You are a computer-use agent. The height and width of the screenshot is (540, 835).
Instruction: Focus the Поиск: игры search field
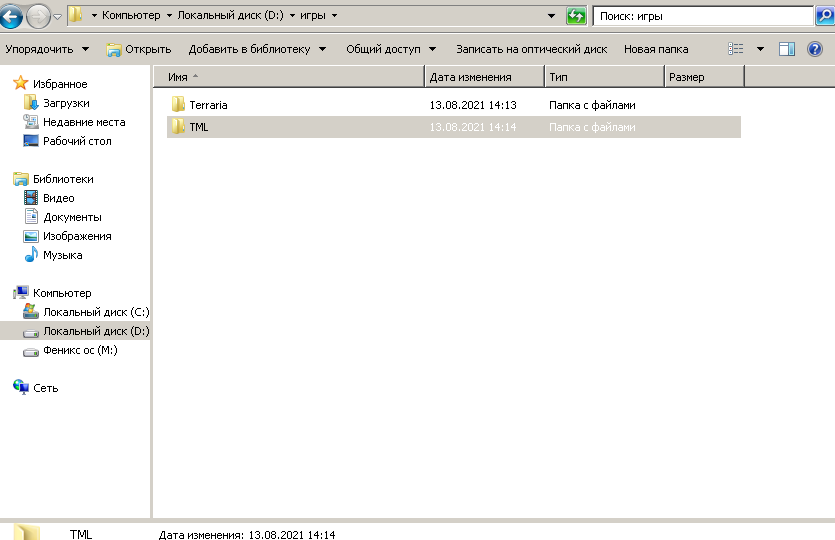(703, 16)
